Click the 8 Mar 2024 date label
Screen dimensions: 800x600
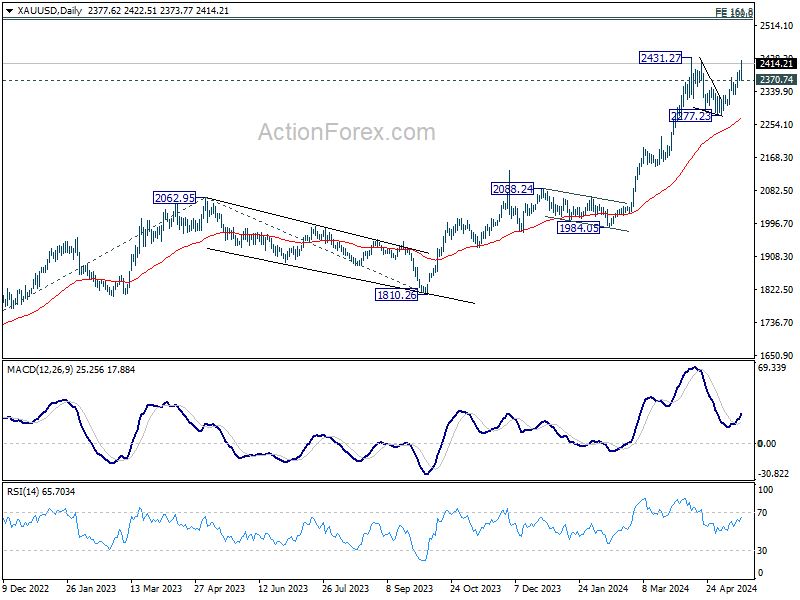(x=665, y=588)
